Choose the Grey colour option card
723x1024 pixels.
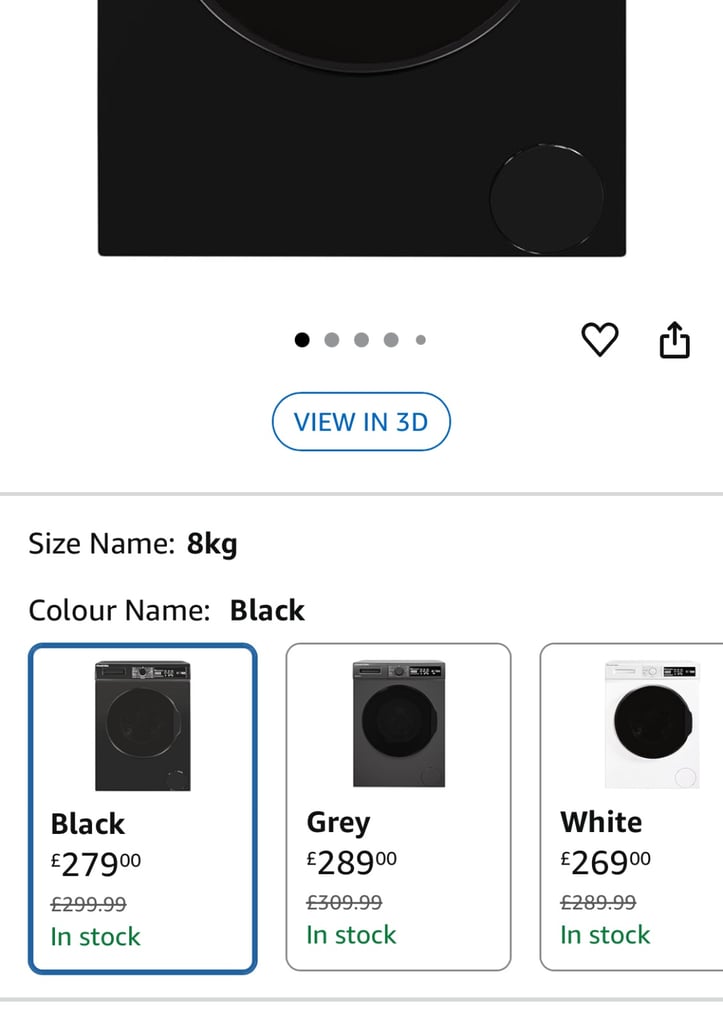tap(398, 807)
